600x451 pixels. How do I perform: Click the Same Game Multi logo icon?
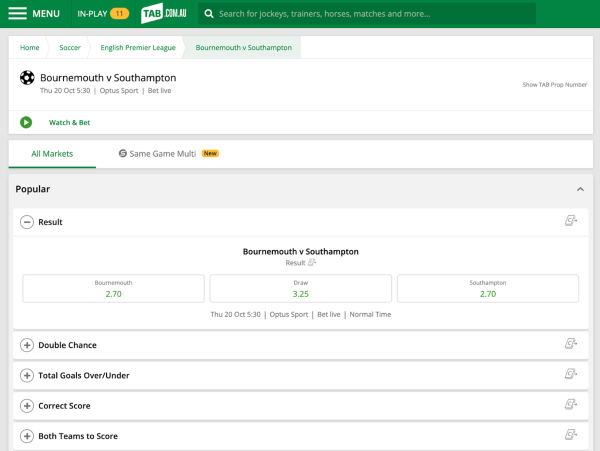pyautogui.click(x=122, y=153)
